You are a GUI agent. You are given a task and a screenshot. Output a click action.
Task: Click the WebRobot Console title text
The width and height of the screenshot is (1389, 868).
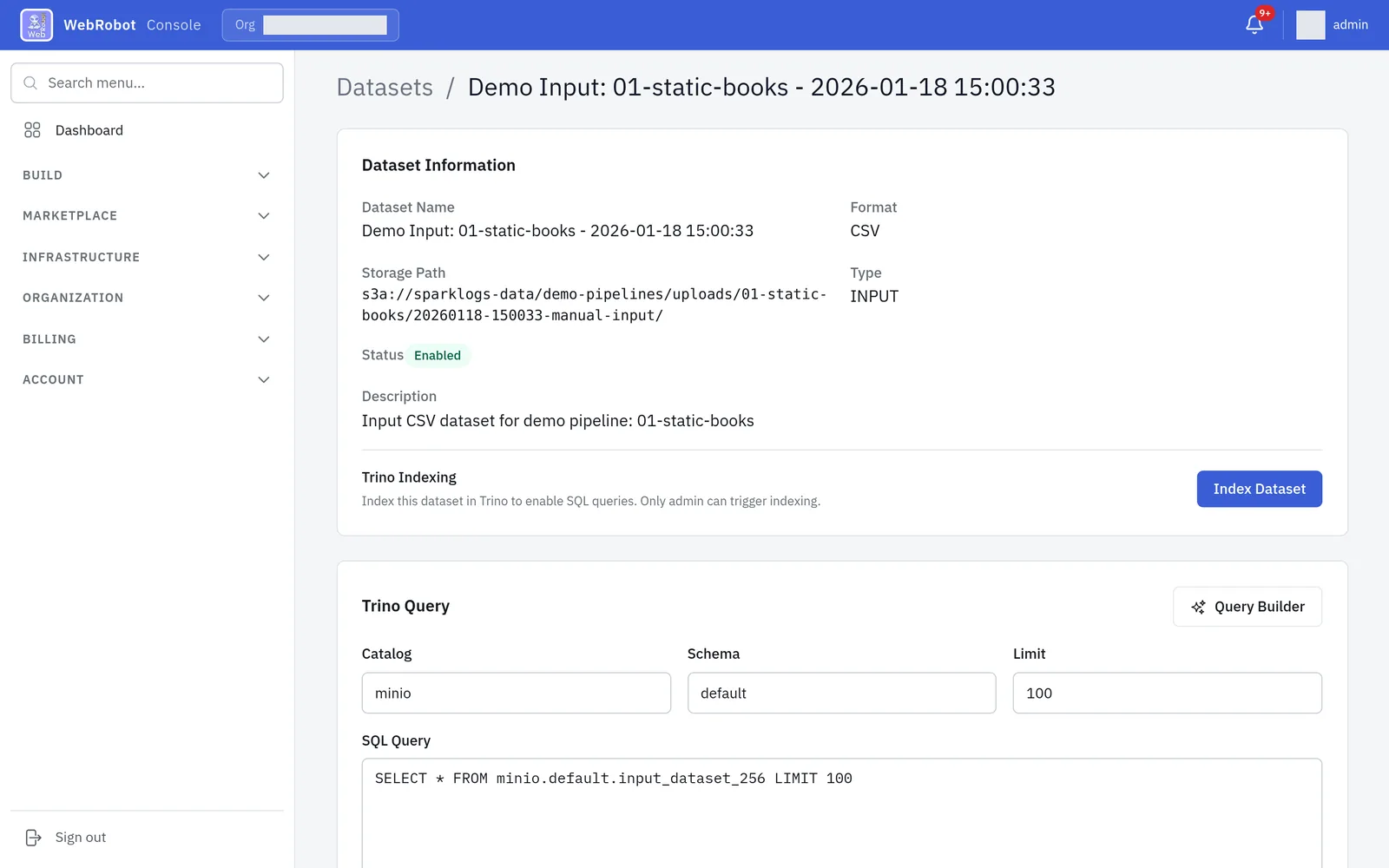(132, 25)
